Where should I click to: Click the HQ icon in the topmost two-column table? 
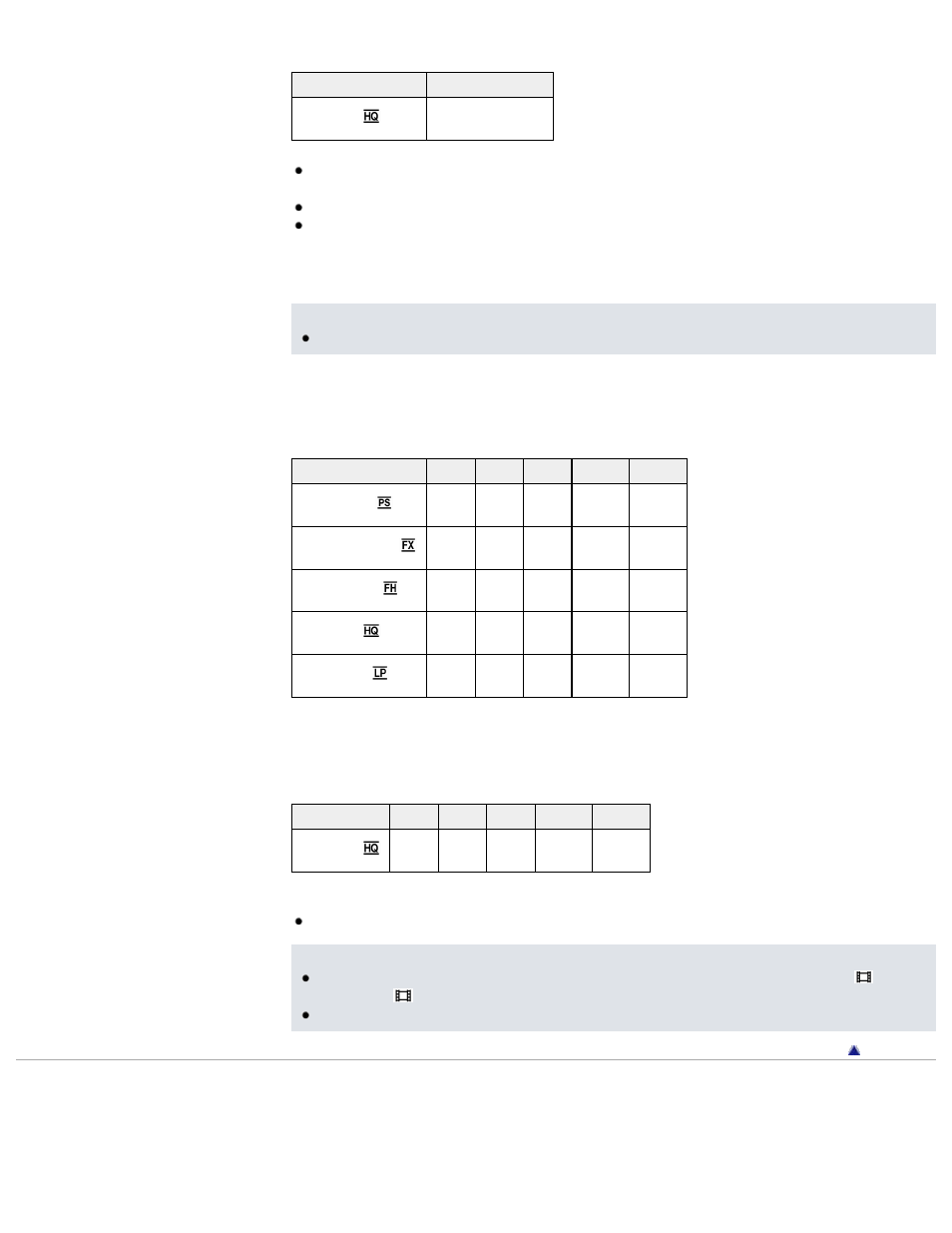point(371,117)
